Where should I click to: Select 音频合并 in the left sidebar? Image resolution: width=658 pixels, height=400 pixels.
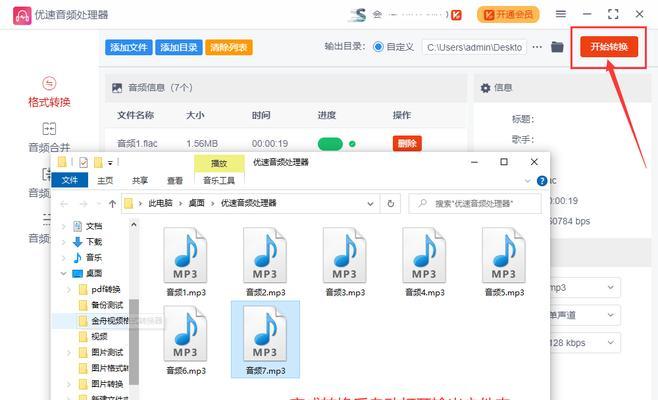pos(49,138)
